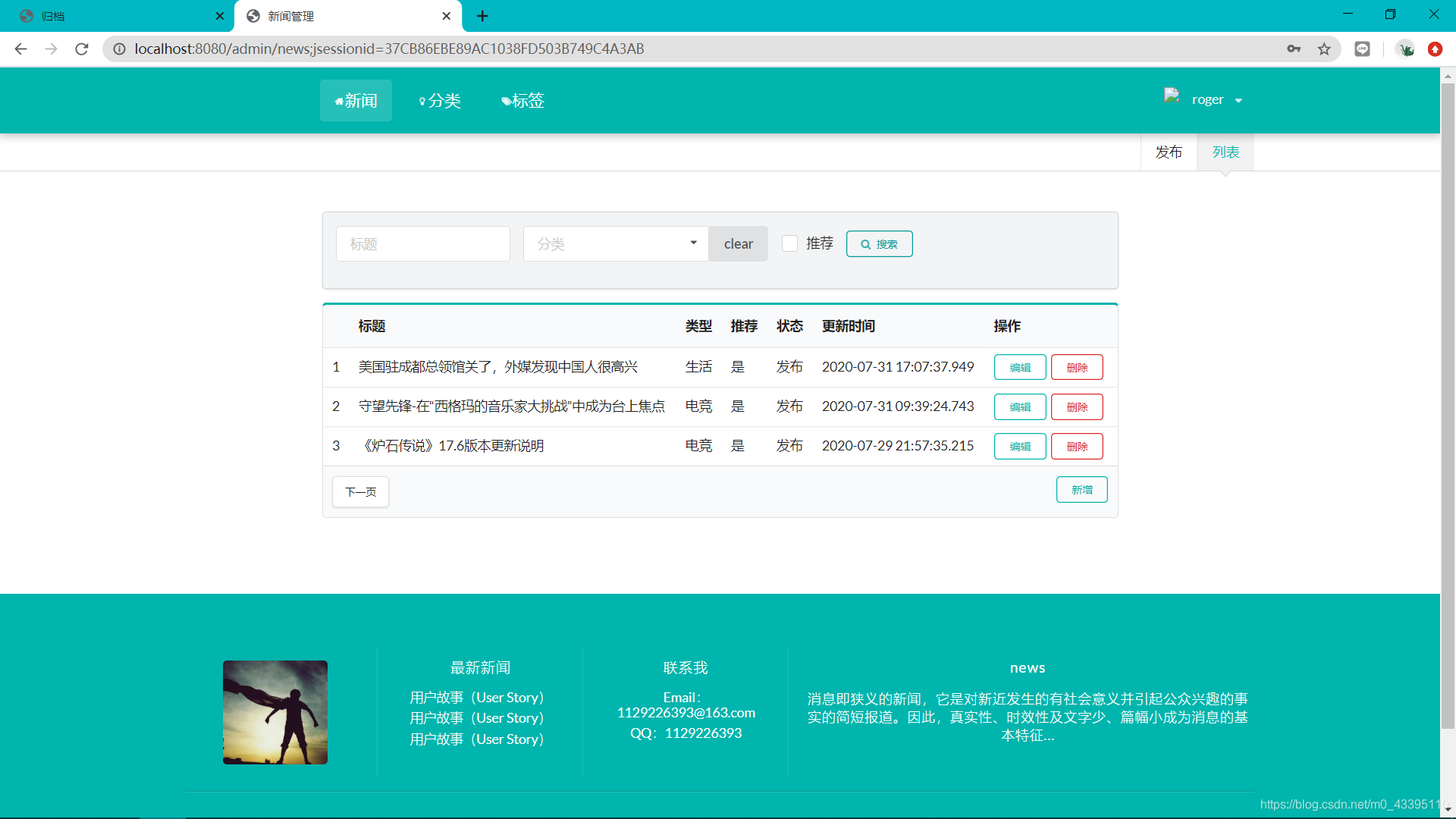
Task: Click roger's avatar image
Action: pos(1172,96)
